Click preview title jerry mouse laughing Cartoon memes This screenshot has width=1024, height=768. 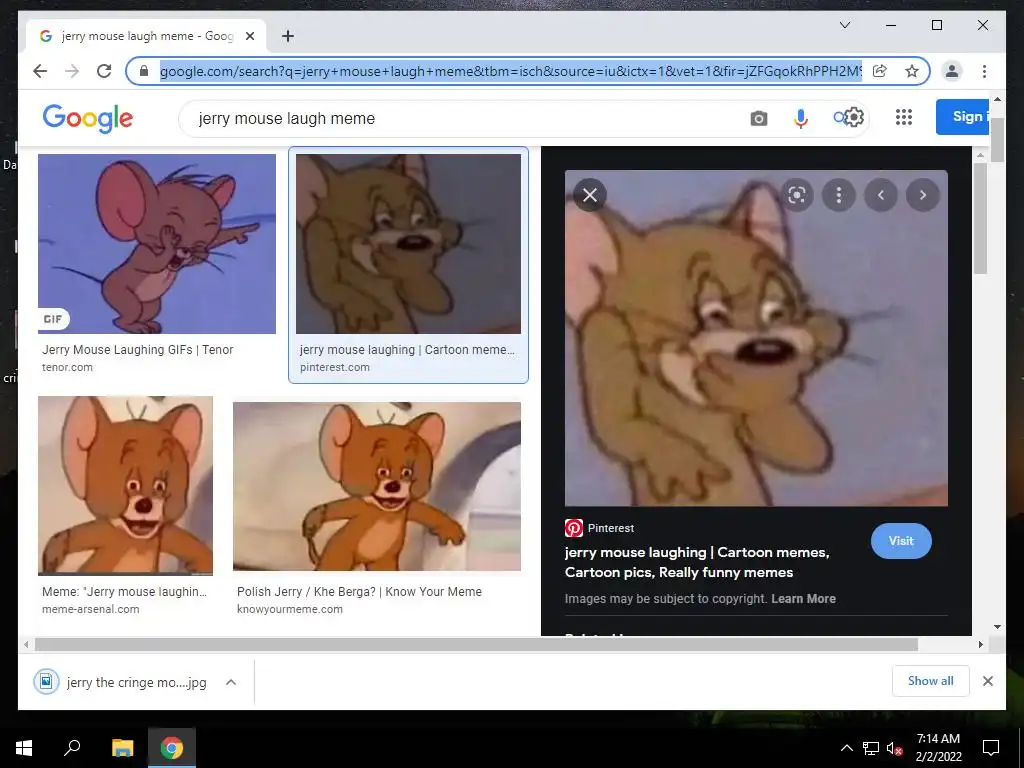click(697, 562)
